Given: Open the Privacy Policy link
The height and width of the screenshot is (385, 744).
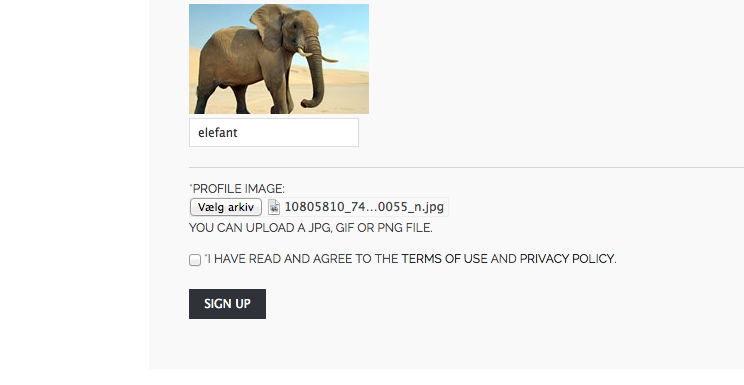Looking at the screenshot, I should (x=567, y=259).
